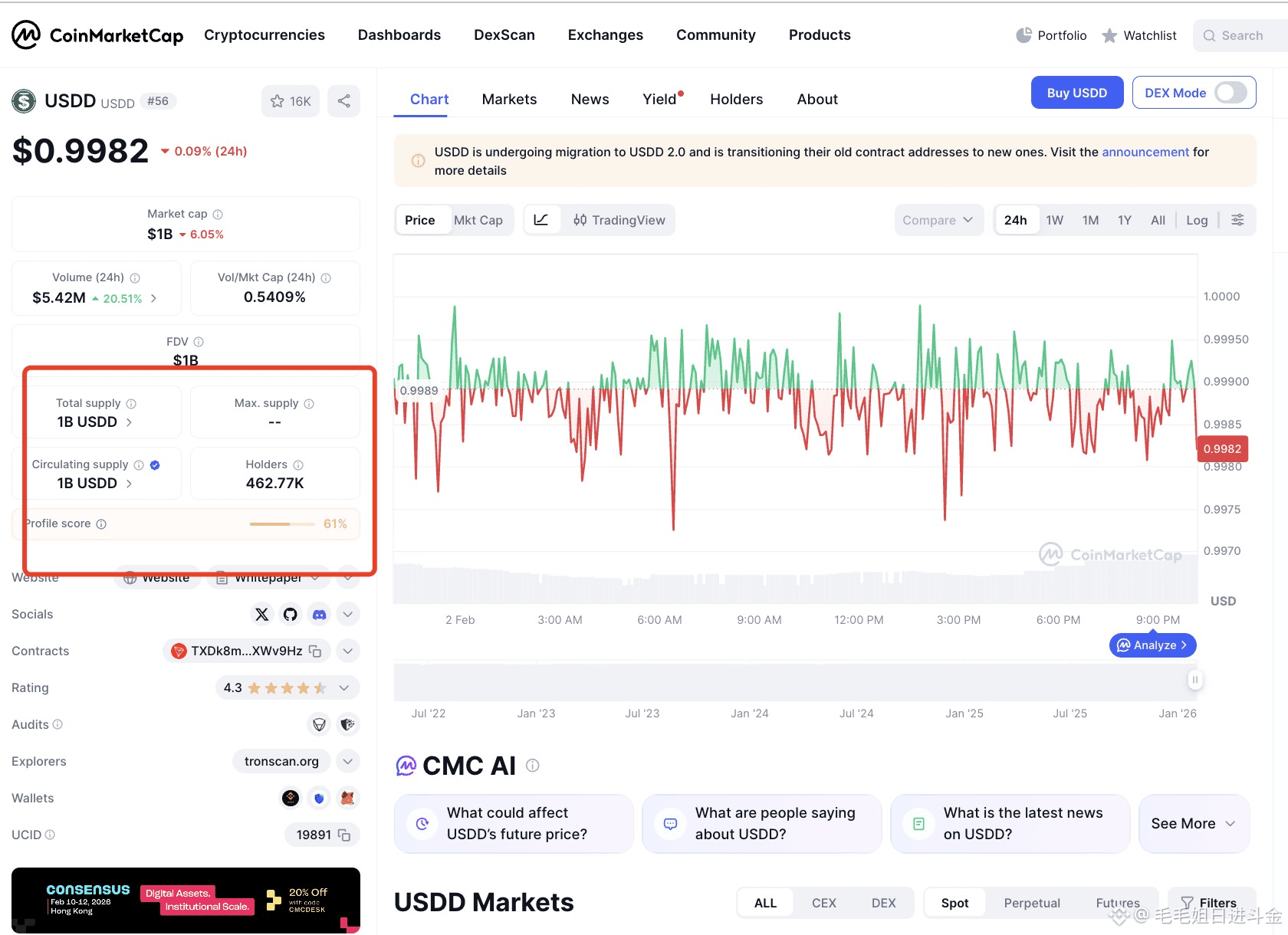Show Market cap info tooltip icon
This screenshot has width=1288, height=935.
click(x=218, y=215)
